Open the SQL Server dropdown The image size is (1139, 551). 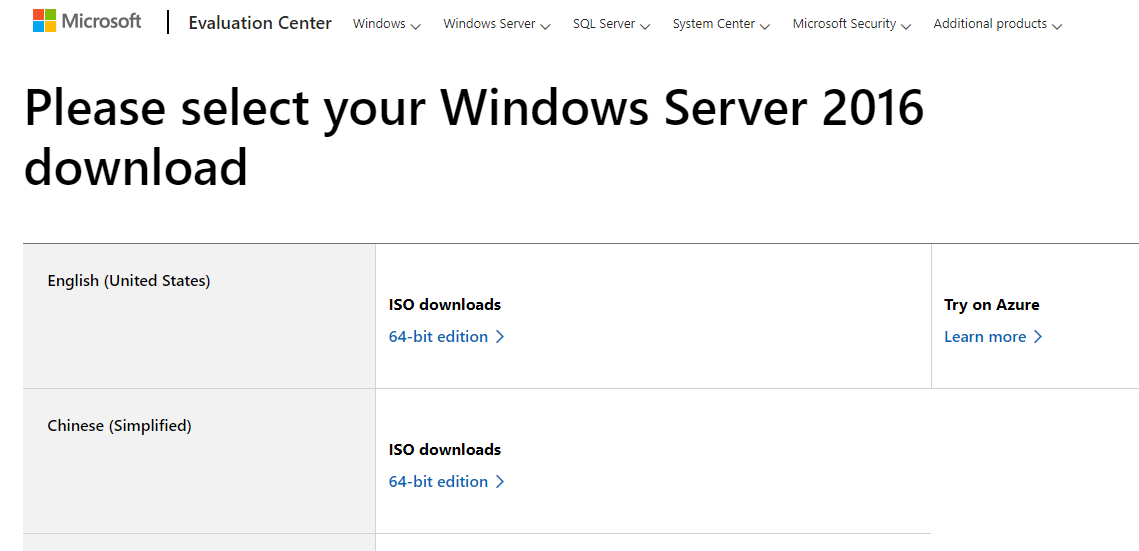pos(611,24)
